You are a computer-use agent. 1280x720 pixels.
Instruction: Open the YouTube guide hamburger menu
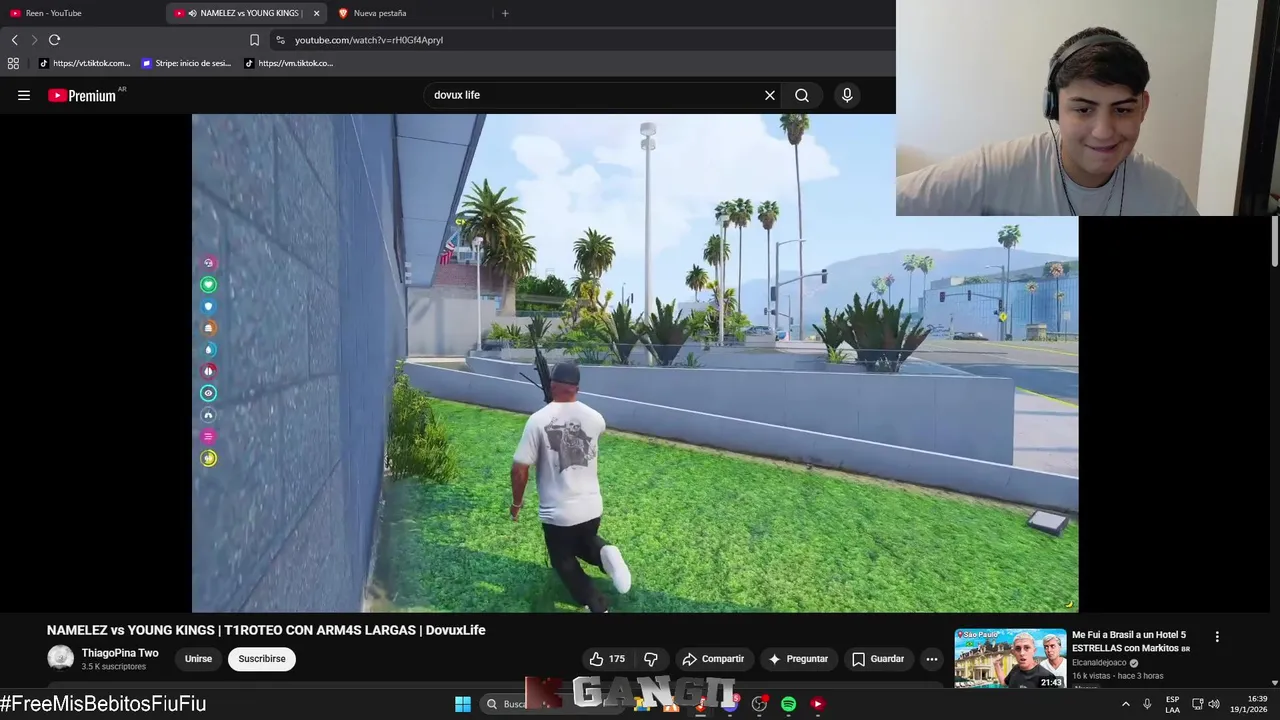click(24, 95)
